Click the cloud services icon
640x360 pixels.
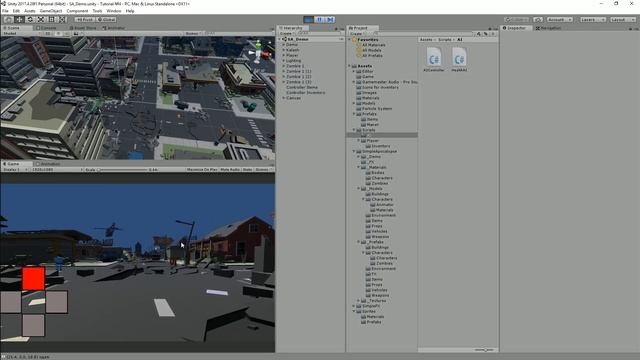click(x=538, y=19)
